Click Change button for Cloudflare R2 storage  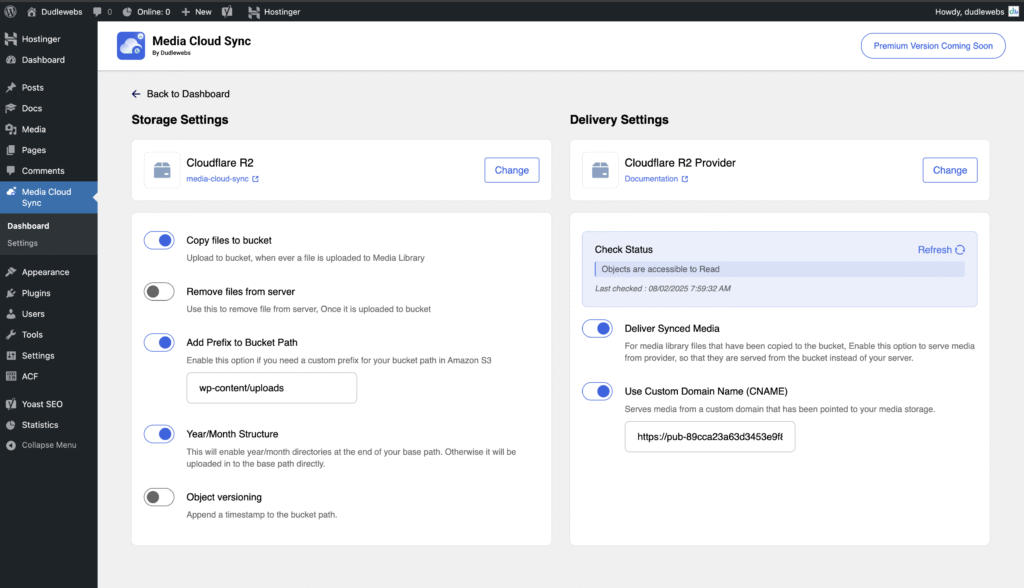(511, 170)
